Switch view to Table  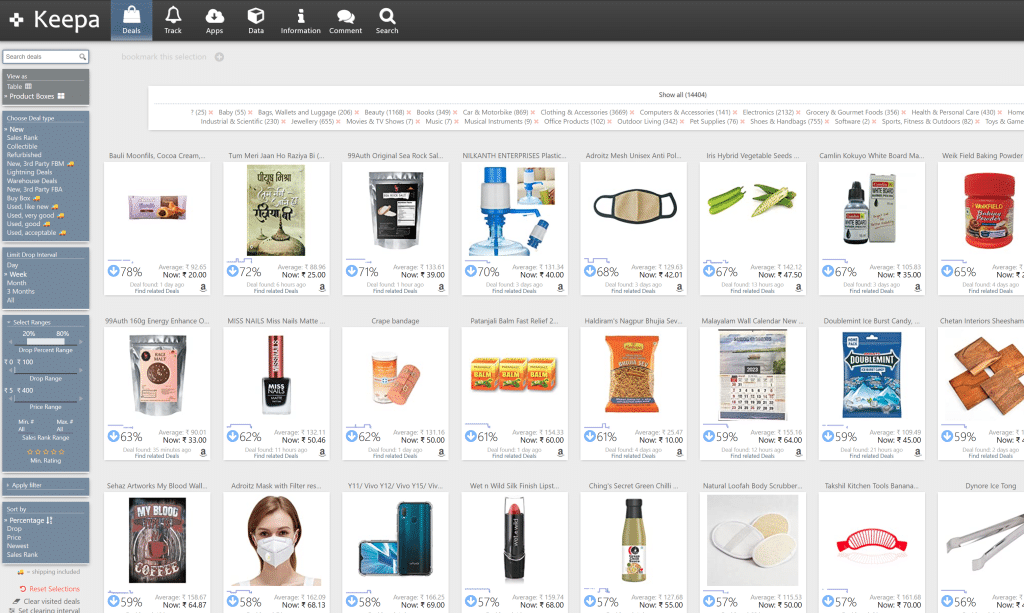[14, 87]
